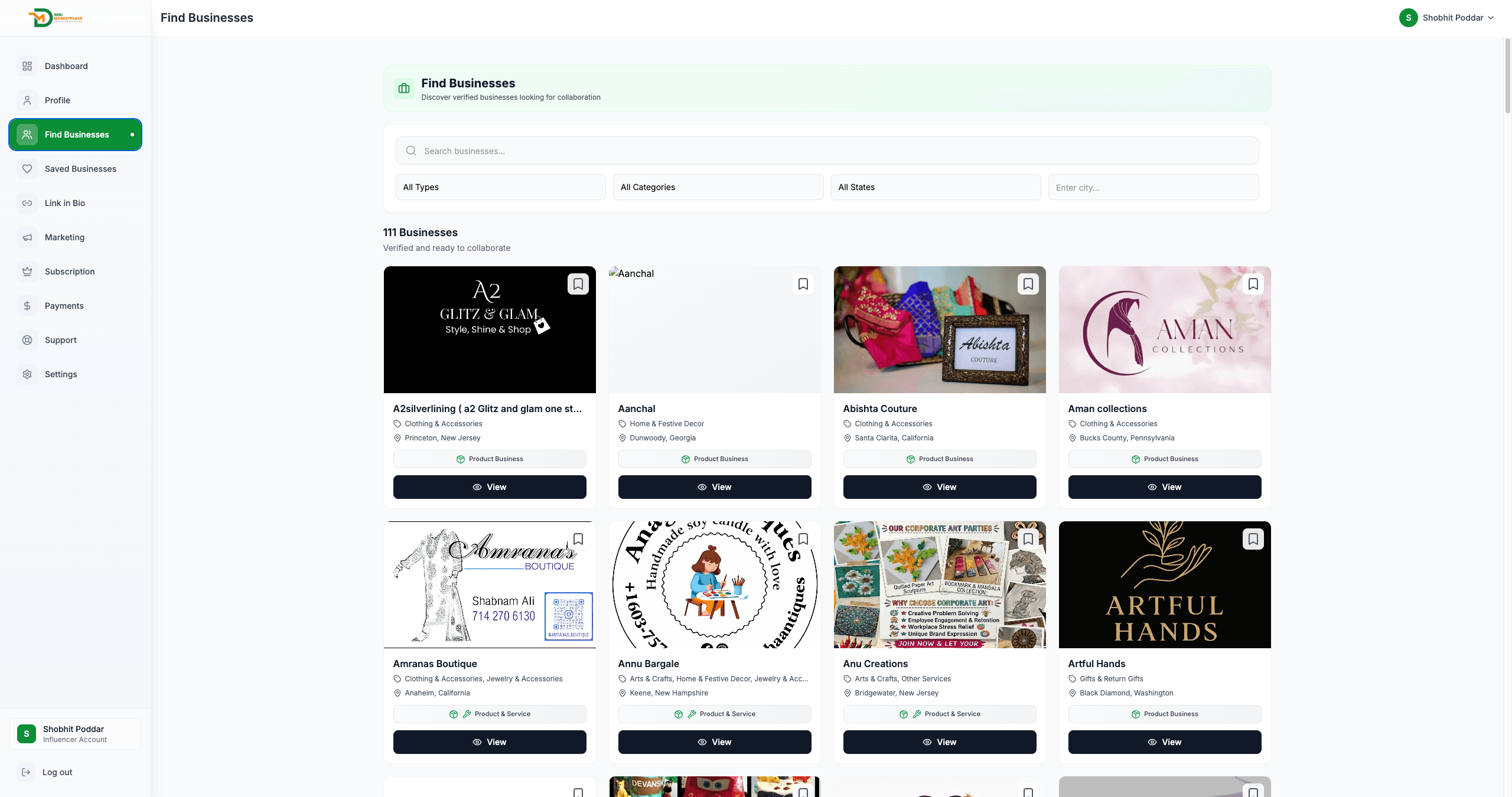Bookmark the Aanchal business card
Viewport: 1512px width, 797px height.
tap(803, 284)
